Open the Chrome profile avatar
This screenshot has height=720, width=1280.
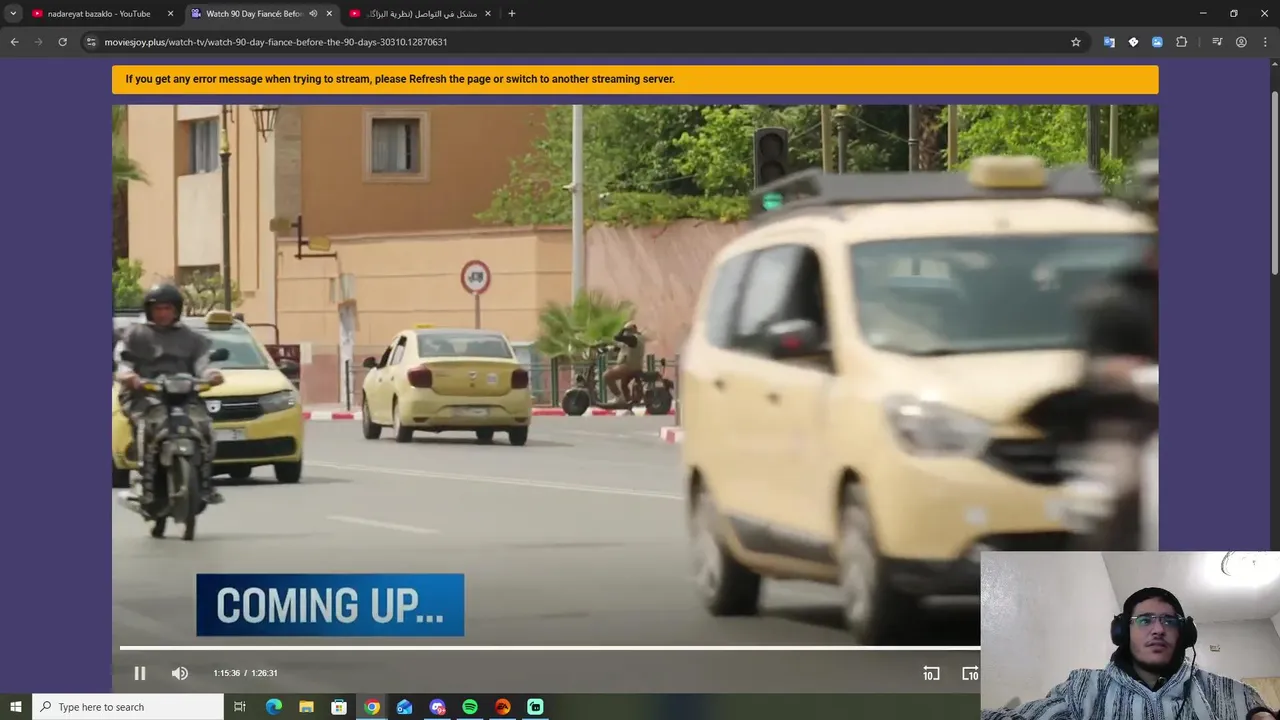click(x=1241, y=42)
